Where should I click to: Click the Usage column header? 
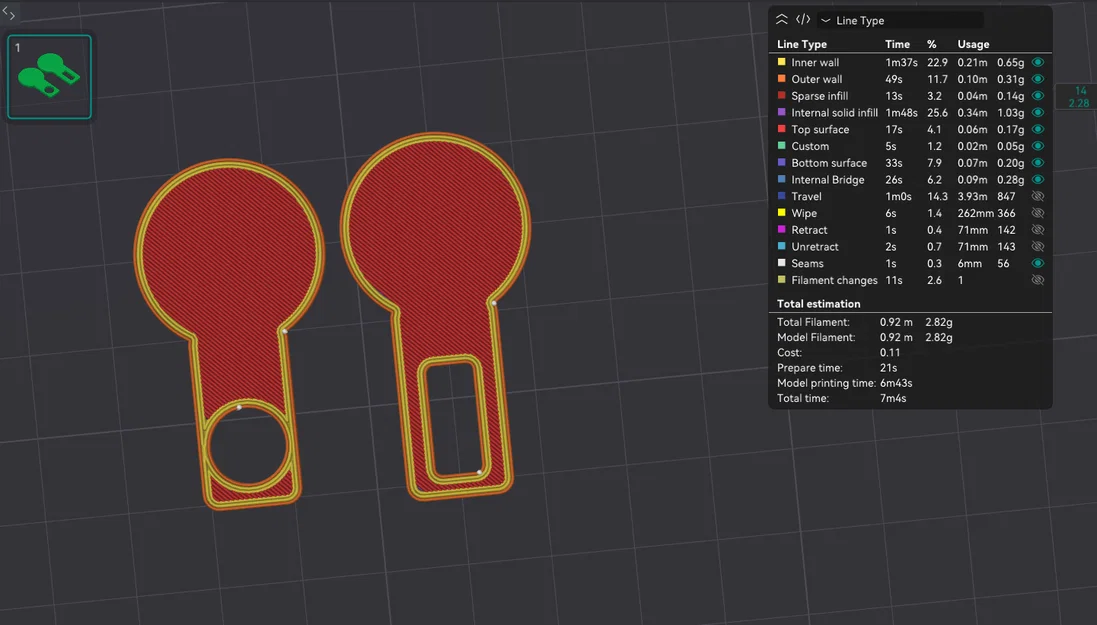coord(973,44)
